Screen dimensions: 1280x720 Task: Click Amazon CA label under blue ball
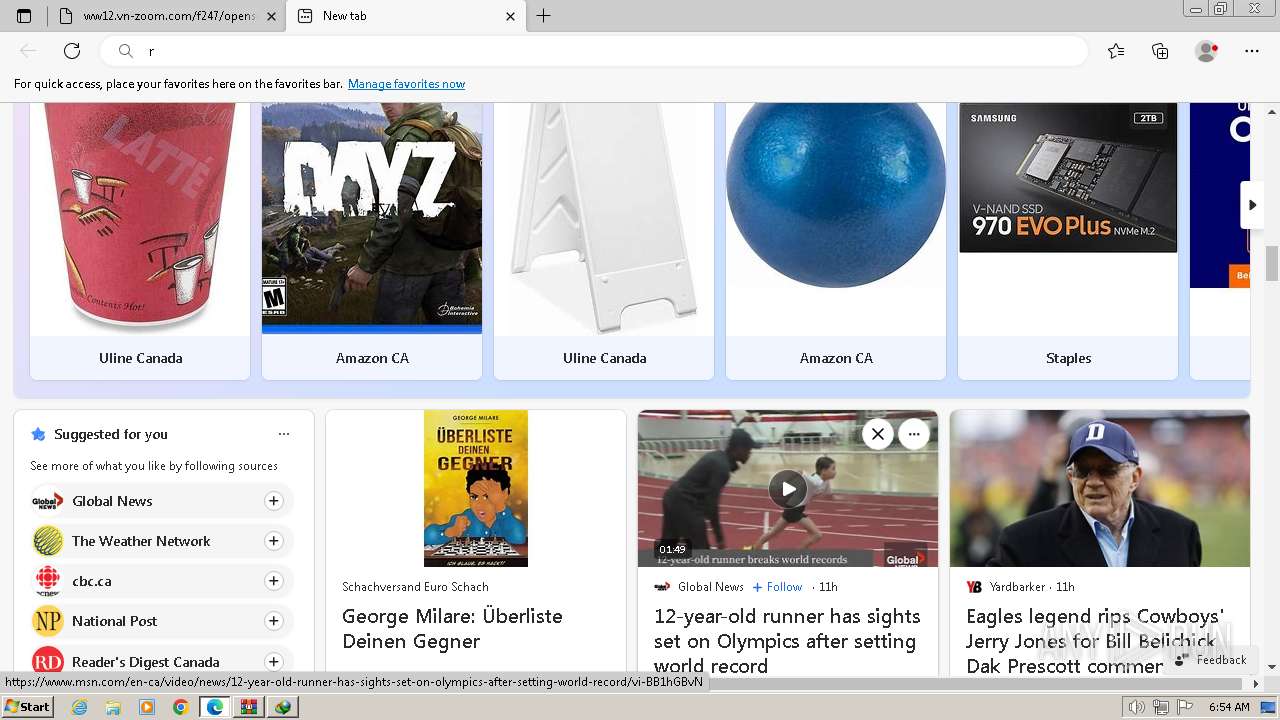click(x=836, y=358)
